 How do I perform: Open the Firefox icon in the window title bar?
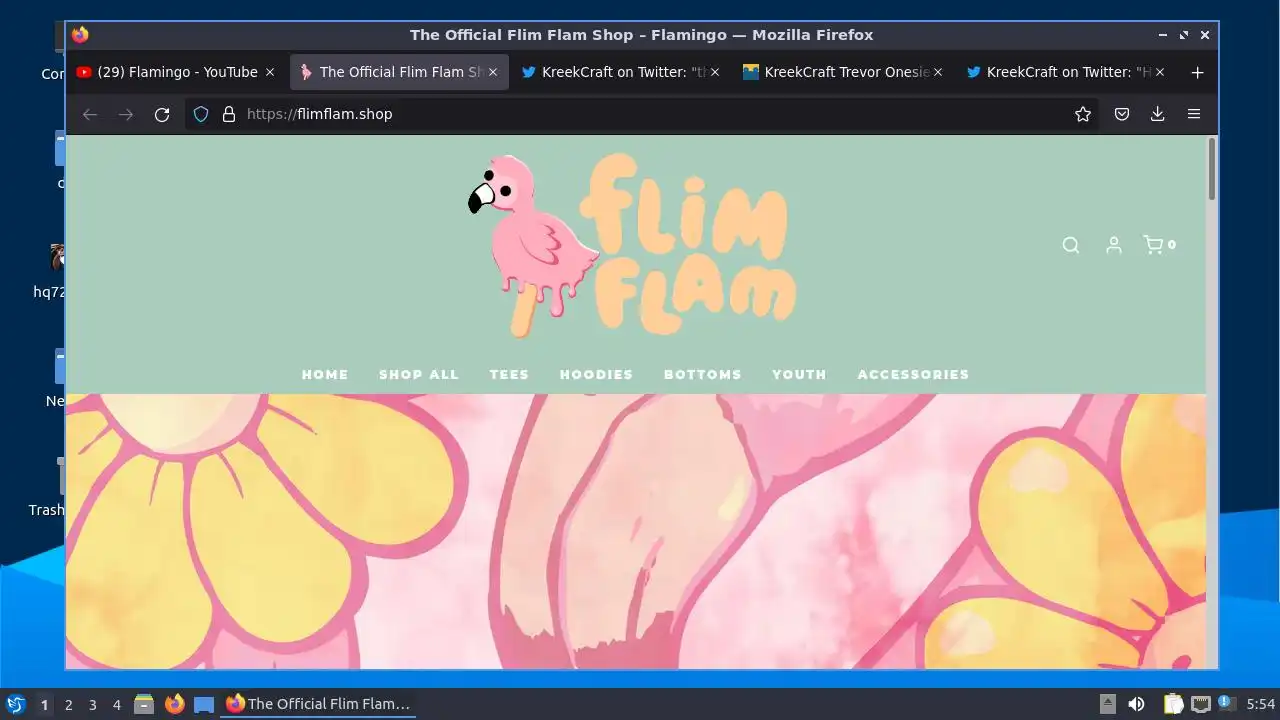80,34
